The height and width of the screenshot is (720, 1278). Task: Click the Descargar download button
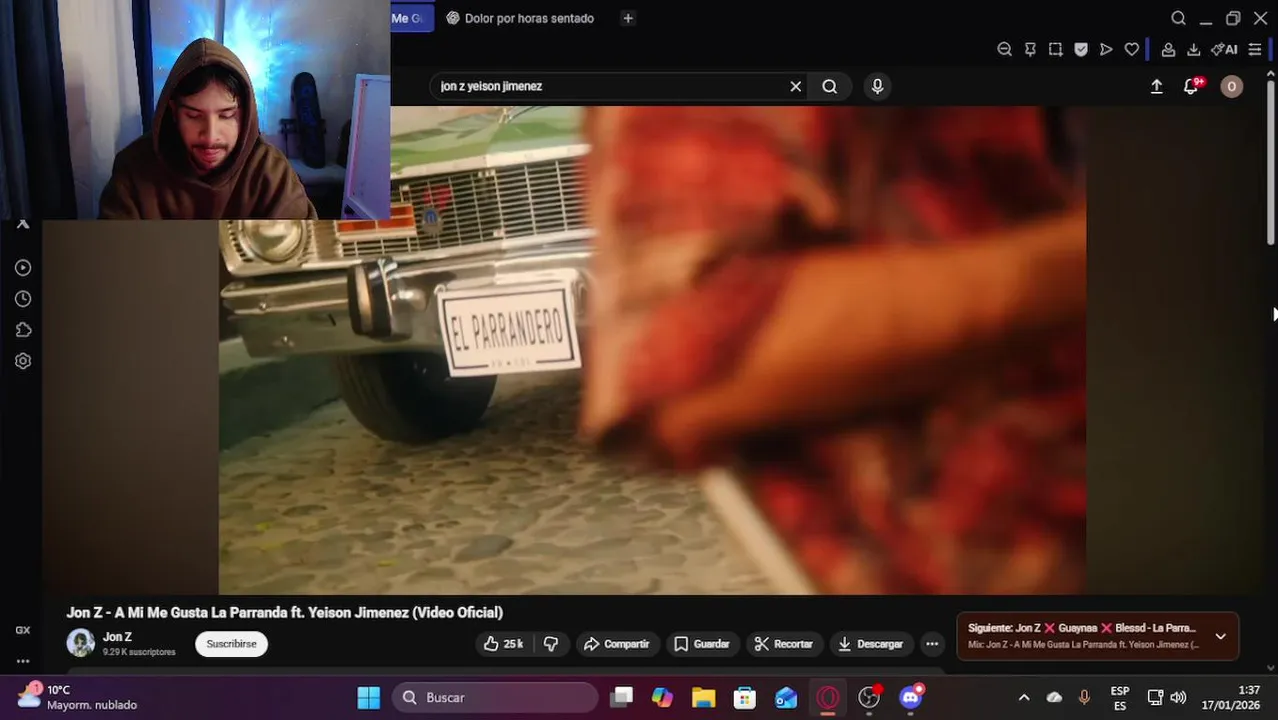[x=871, y=644]
